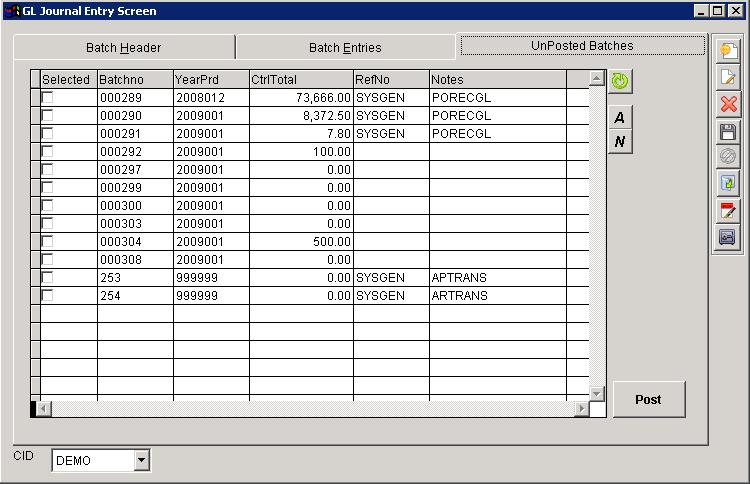Click the red X delete icon

tap(728, 104)
